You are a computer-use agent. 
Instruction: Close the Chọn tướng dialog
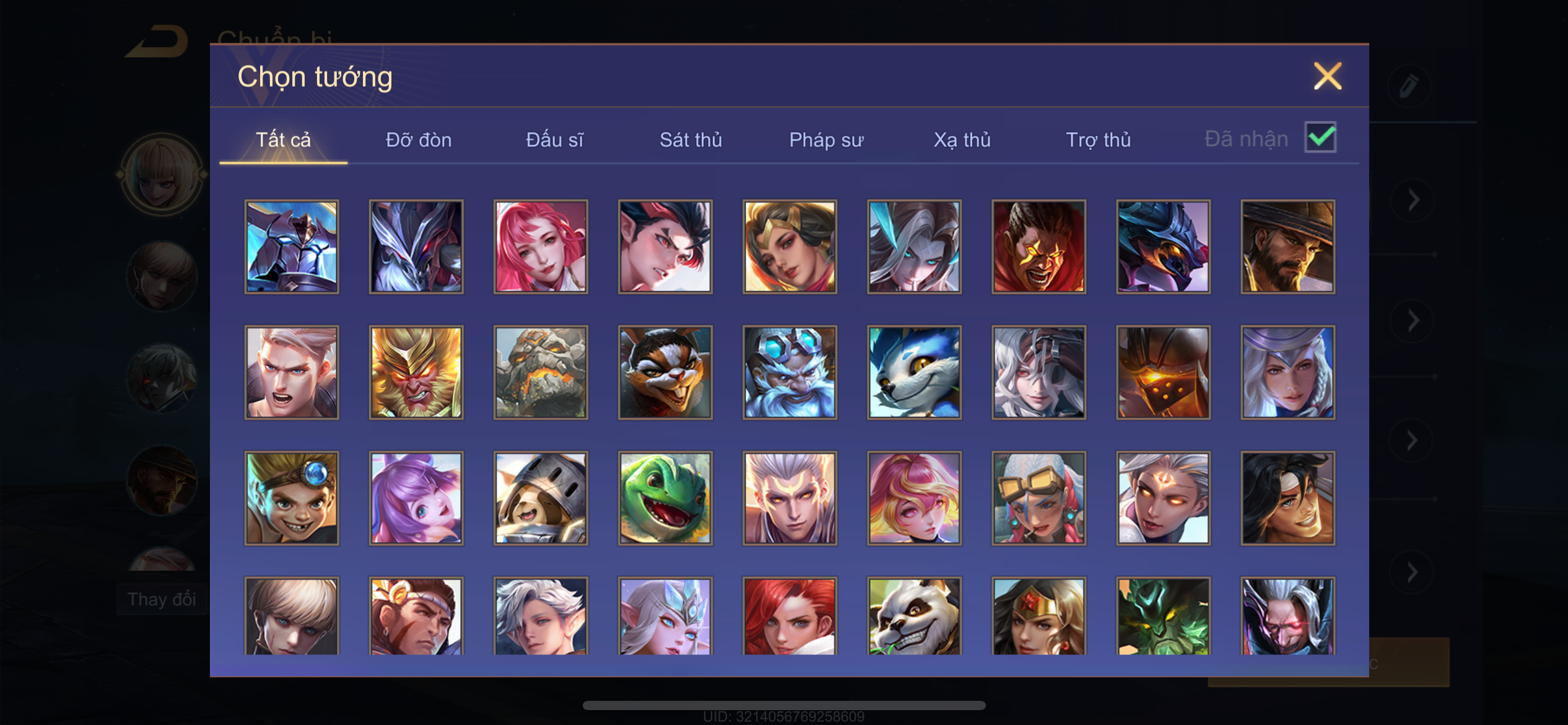[x=1328, y=76]
